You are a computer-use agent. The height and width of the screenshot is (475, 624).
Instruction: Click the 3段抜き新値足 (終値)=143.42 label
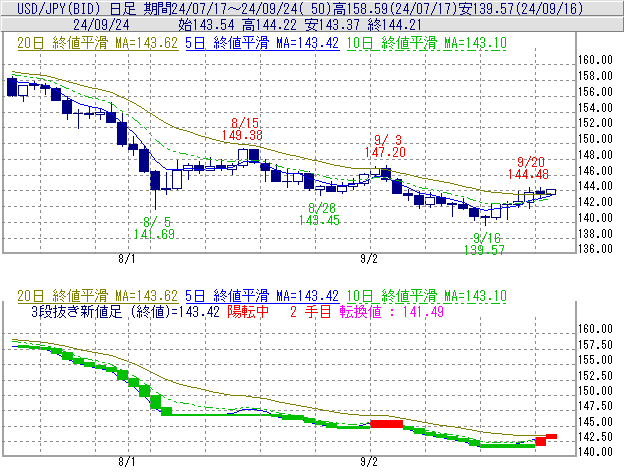coord(125,311)
